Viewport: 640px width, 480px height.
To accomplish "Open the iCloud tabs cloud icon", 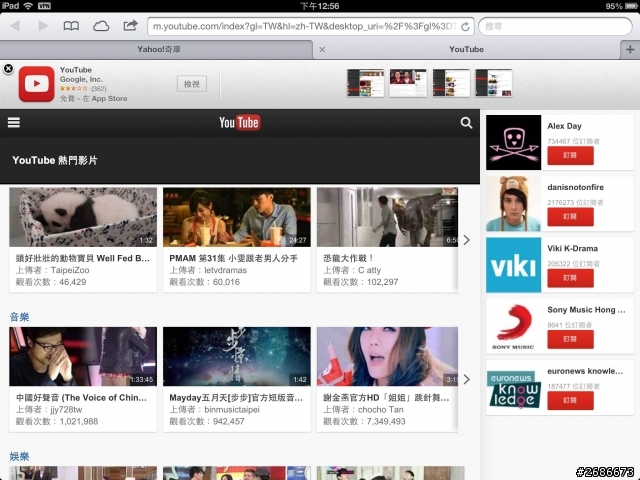I will click(x=101, y=27).
